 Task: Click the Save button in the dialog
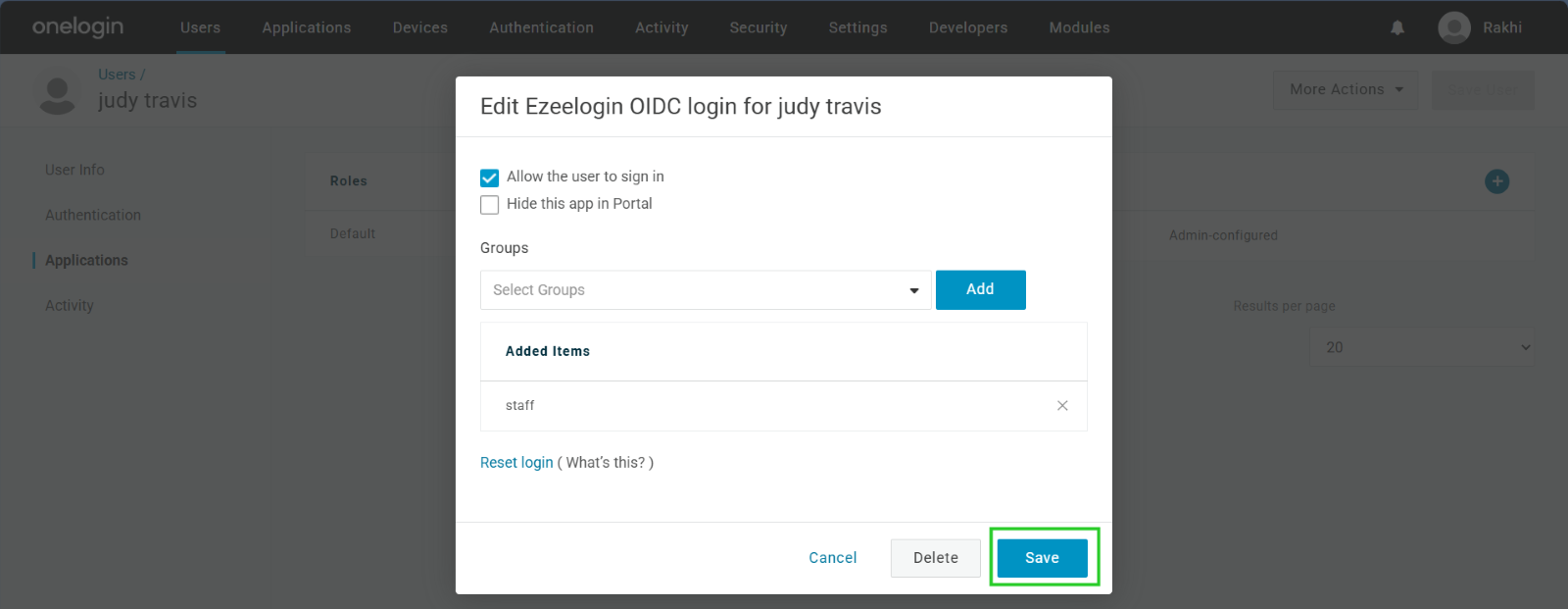pyautogui.click(x=1043, y=558)
